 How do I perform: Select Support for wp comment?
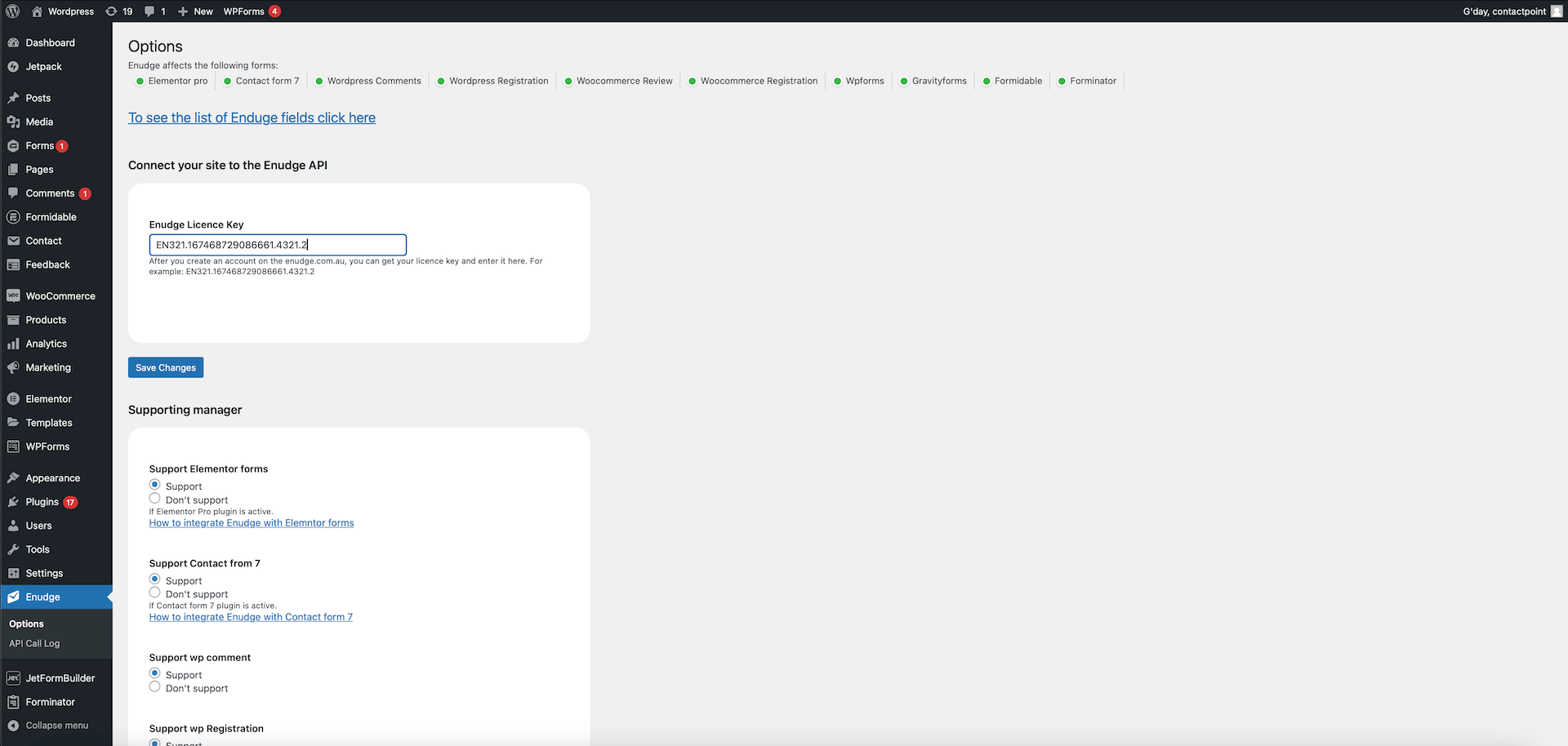[x=154, y=673]
